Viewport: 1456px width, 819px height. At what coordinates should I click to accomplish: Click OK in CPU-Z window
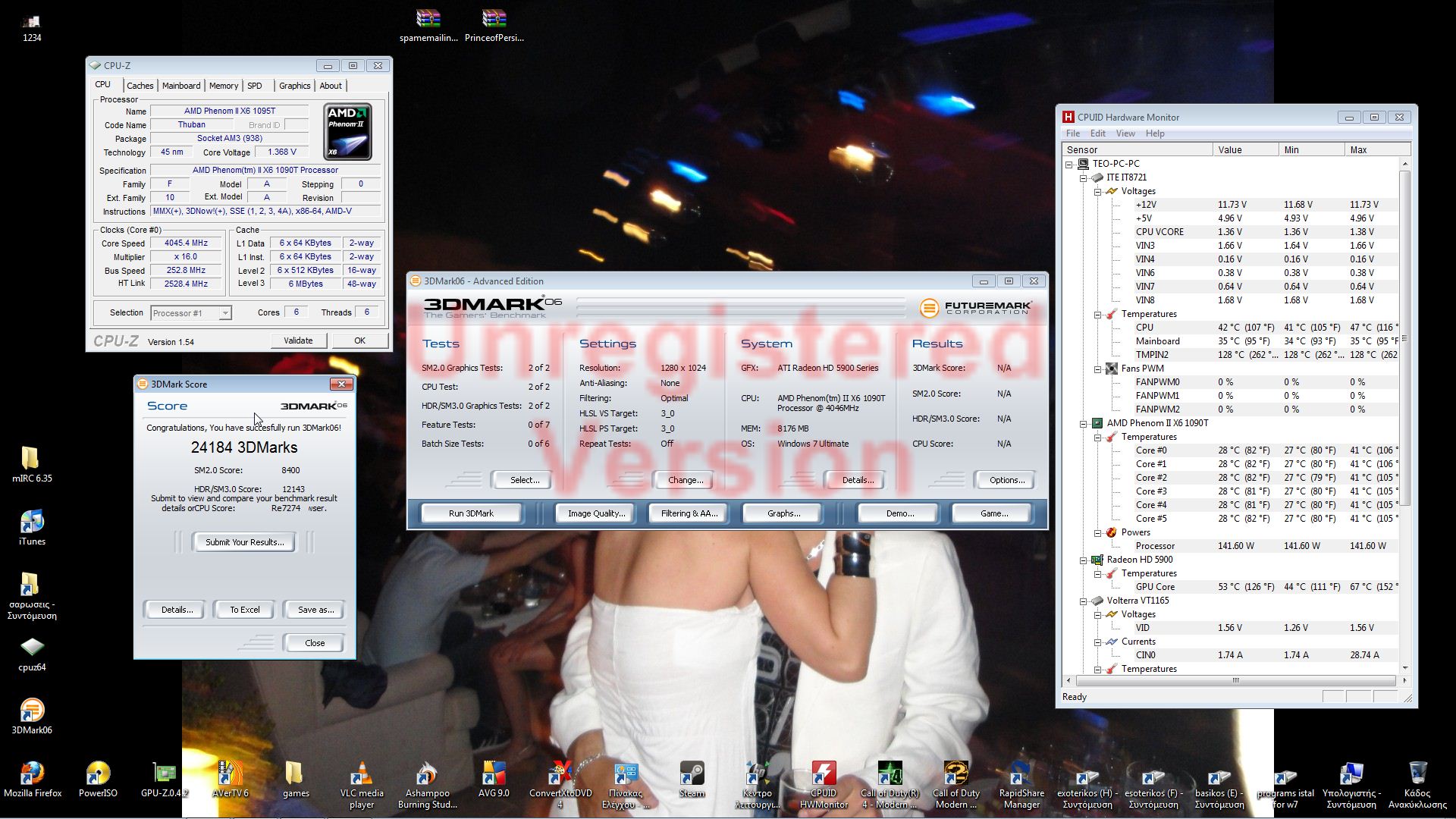(359, 340)
